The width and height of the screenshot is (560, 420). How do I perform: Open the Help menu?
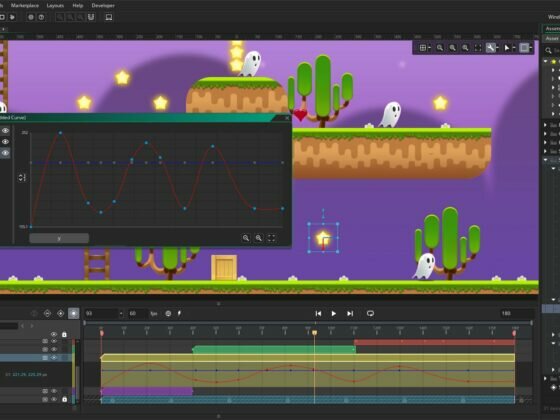78,5
